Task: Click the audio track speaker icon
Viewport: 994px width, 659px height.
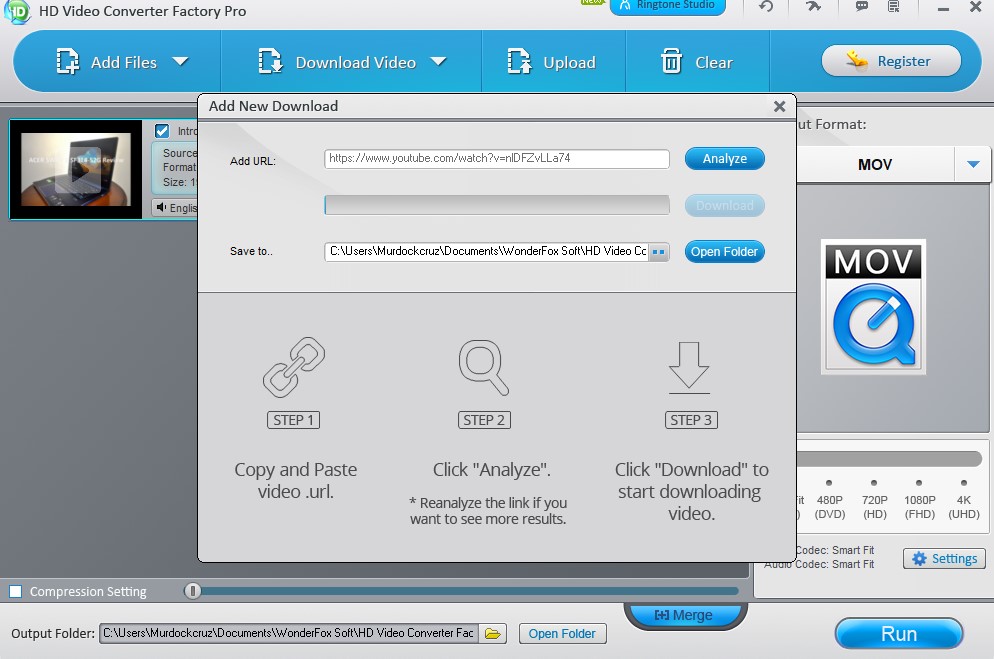Action: pyautogui.click(x=161, y=207)
